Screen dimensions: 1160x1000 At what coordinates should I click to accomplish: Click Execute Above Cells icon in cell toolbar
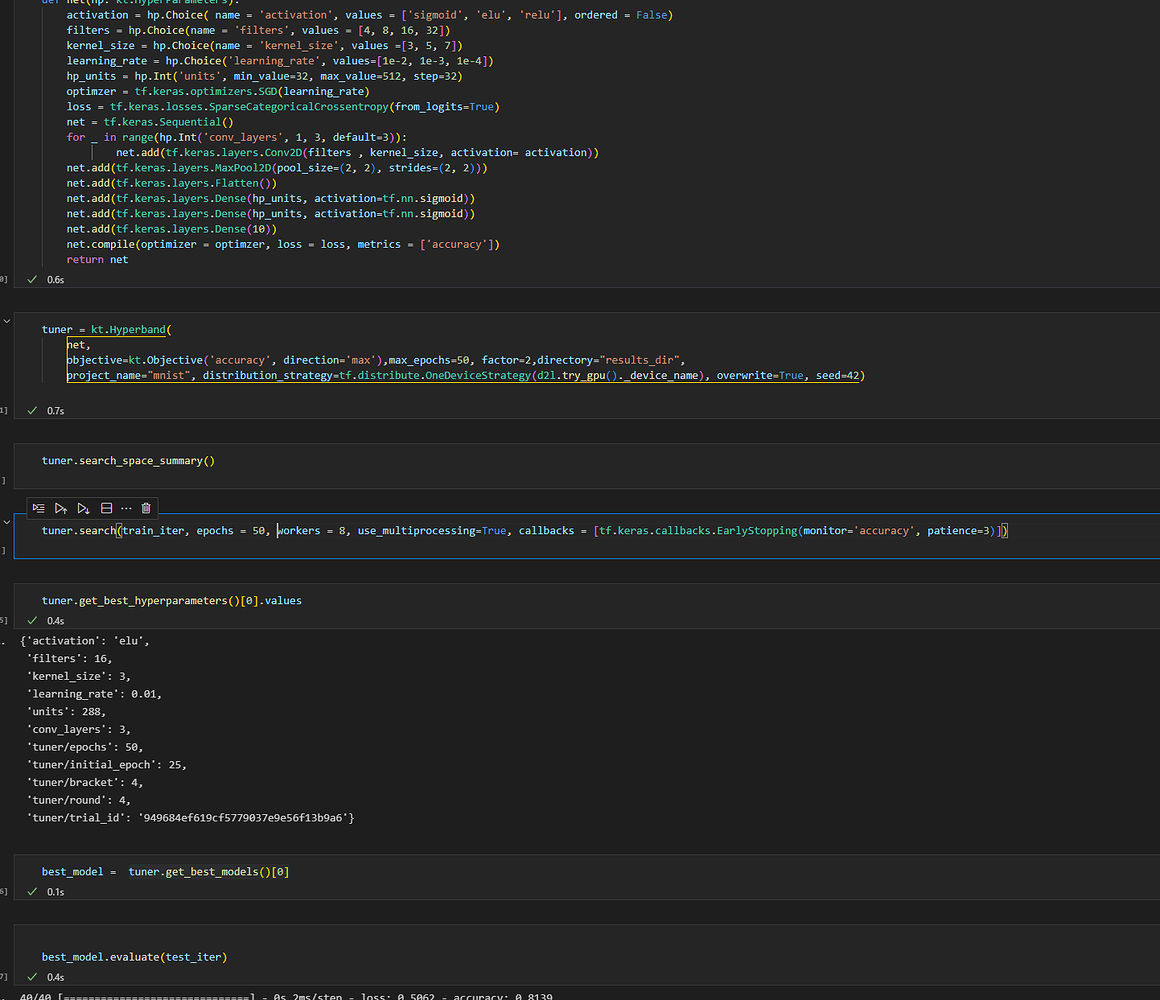click(61, 508)
